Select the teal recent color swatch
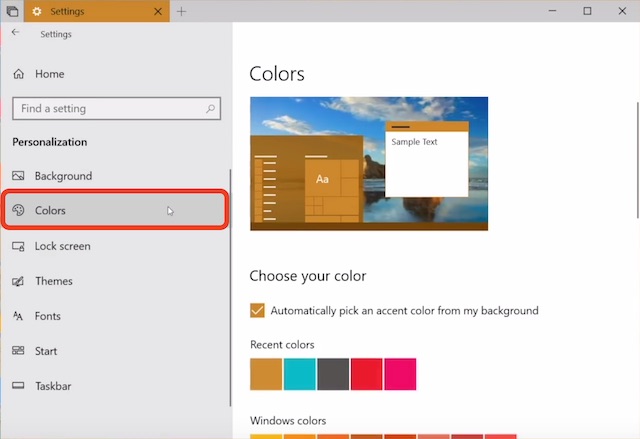The image size is (640, 439). coord(300,374)
